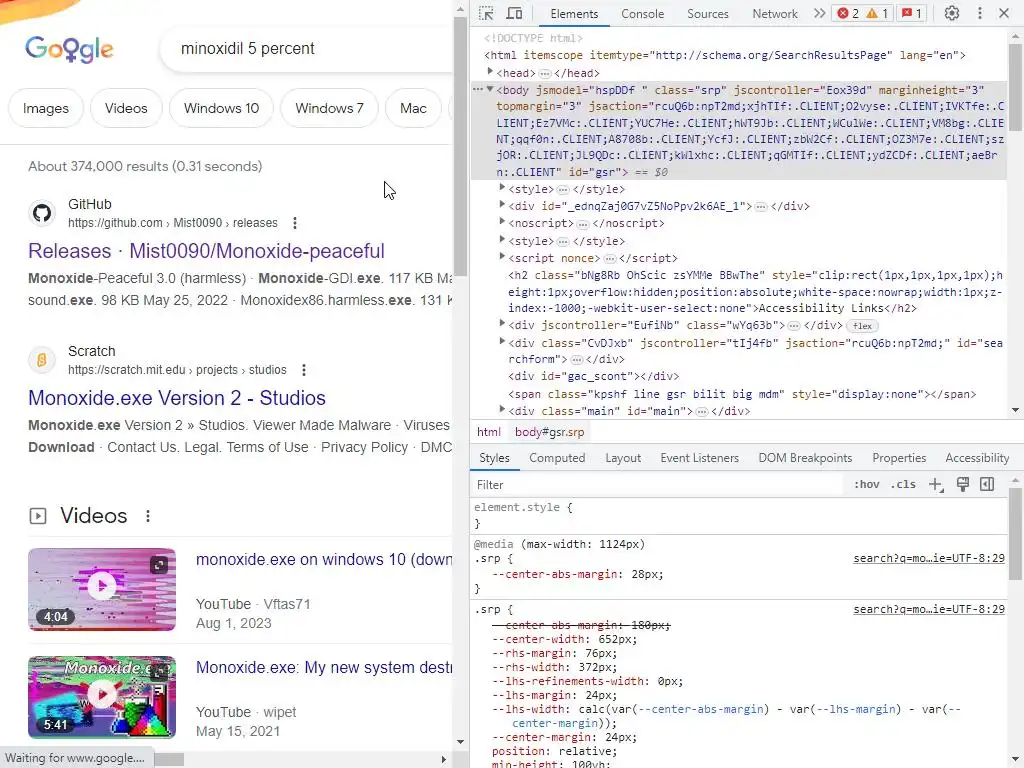Viewport: 1024px width, 768px height.
Task: Toggle the computed styles sidebar icon
Action: [987, 484]
